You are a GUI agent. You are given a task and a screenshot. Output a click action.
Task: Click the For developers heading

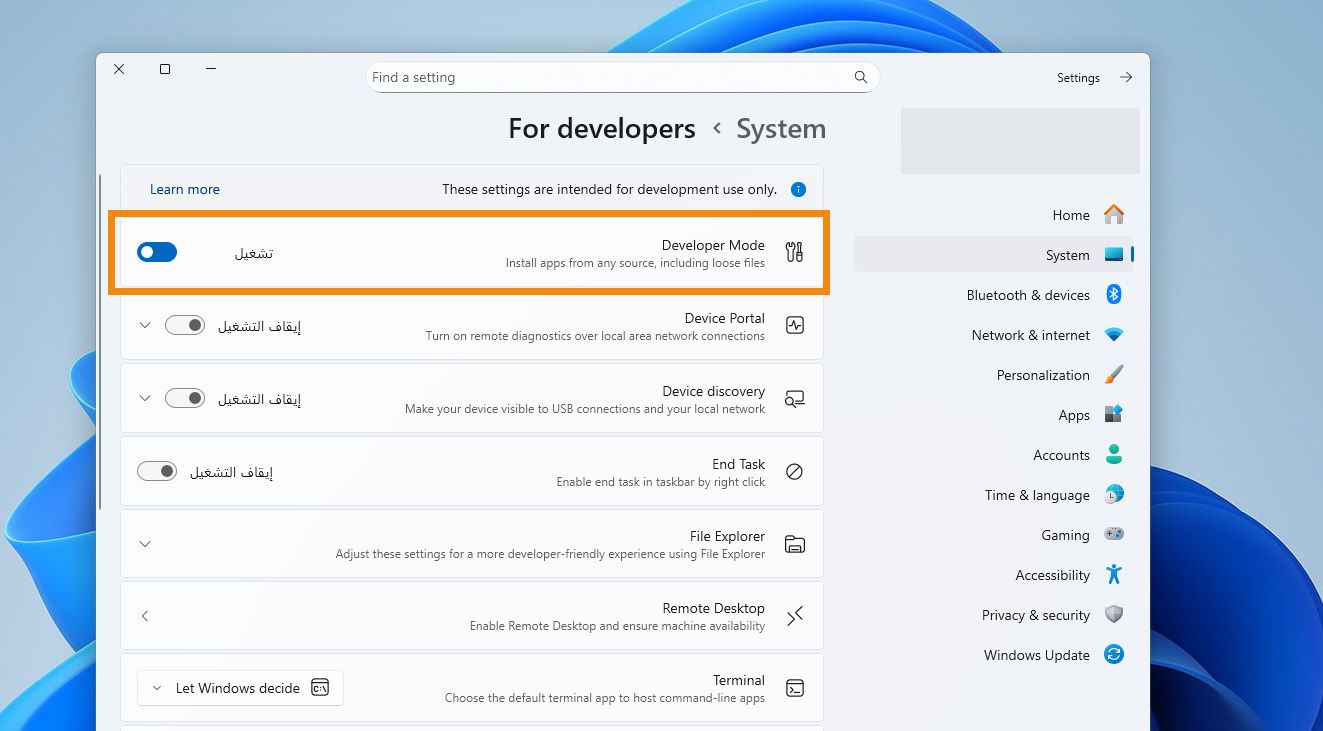point(602,129)
